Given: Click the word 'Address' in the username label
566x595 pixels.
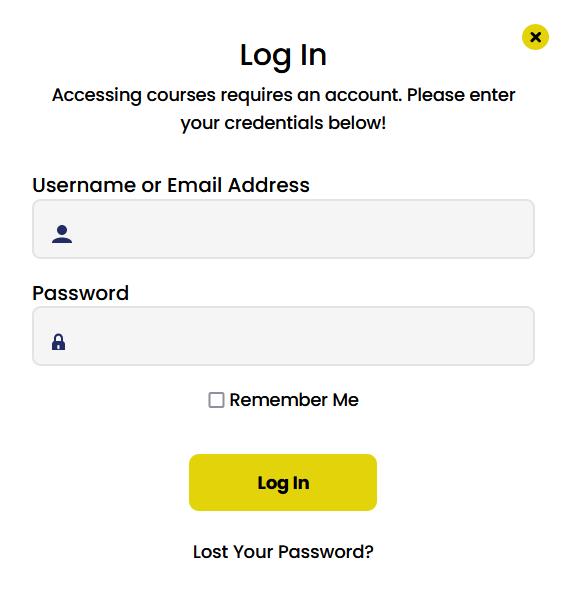Looking at the screenshot, I should (x=269, y=185).
